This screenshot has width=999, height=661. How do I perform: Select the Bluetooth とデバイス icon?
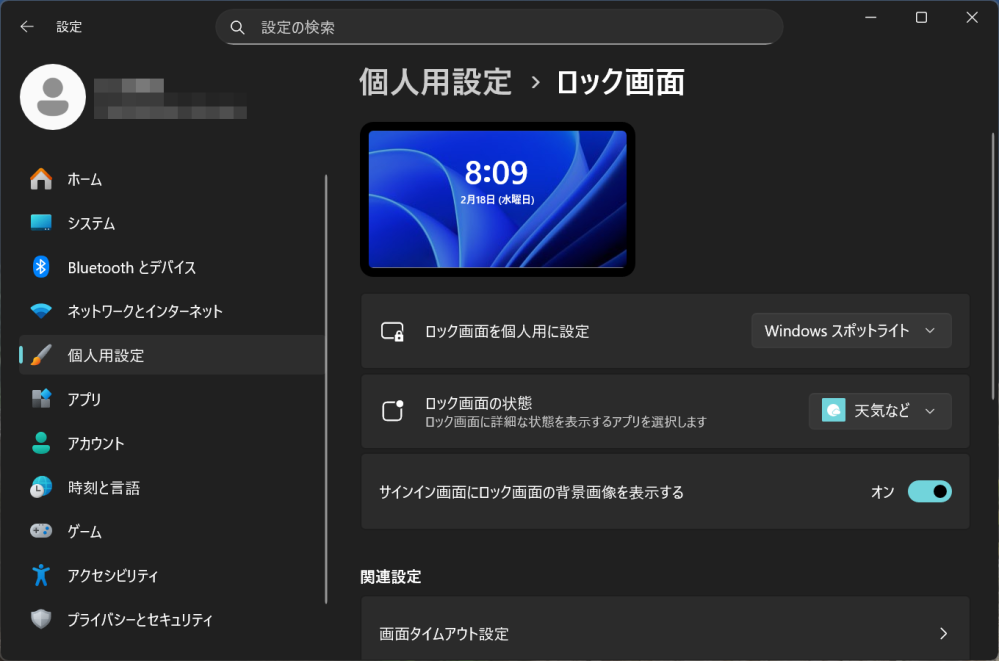pyautogui.click(x=40, y=266)
